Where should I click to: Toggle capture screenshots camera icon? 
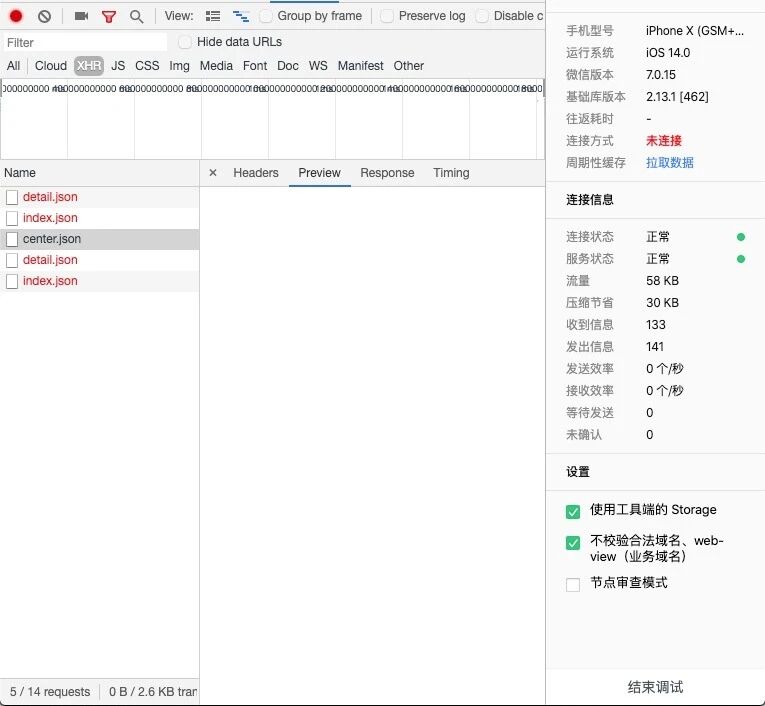pyautogui.click(x=81, y=16)
